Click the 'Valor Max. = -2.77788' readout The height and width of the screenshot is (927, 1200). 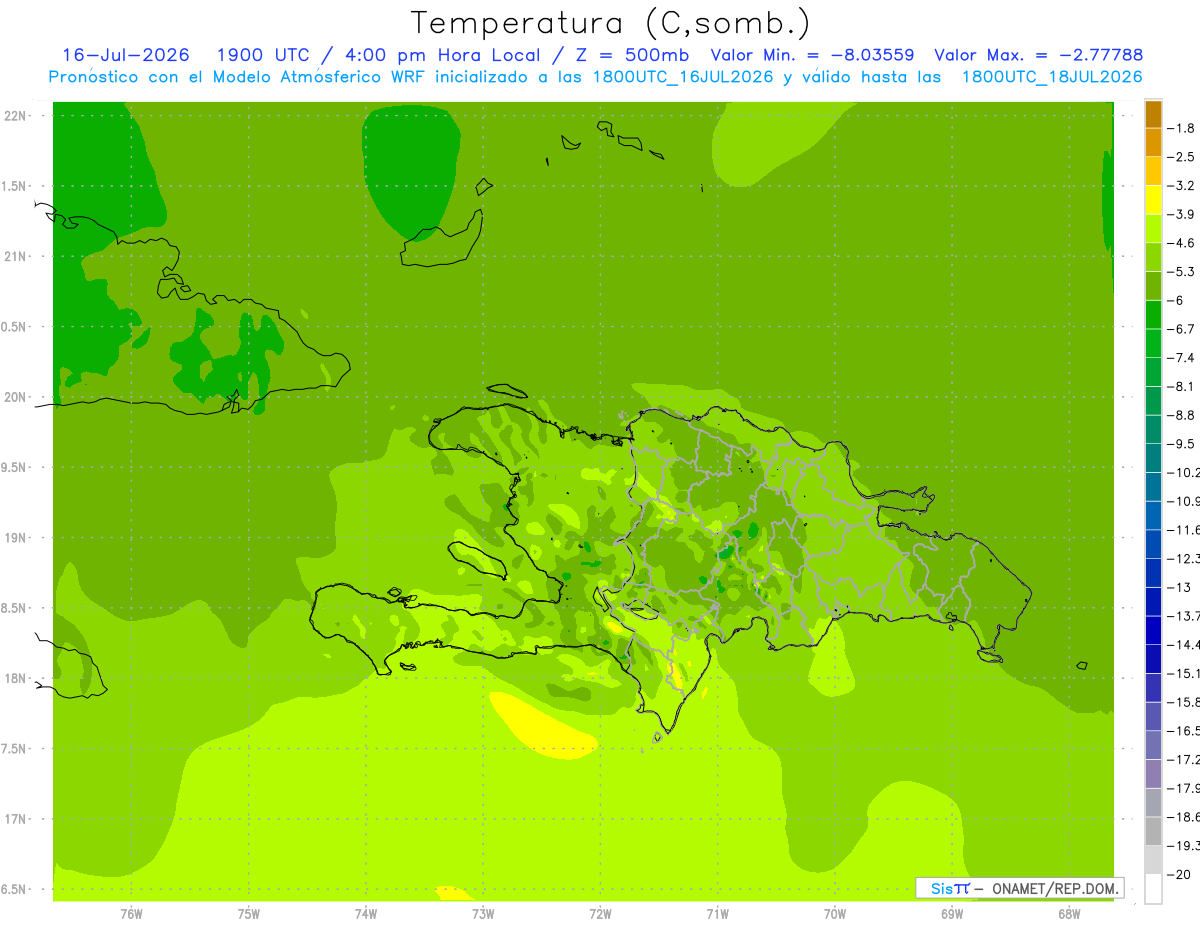click(1038, 55)
